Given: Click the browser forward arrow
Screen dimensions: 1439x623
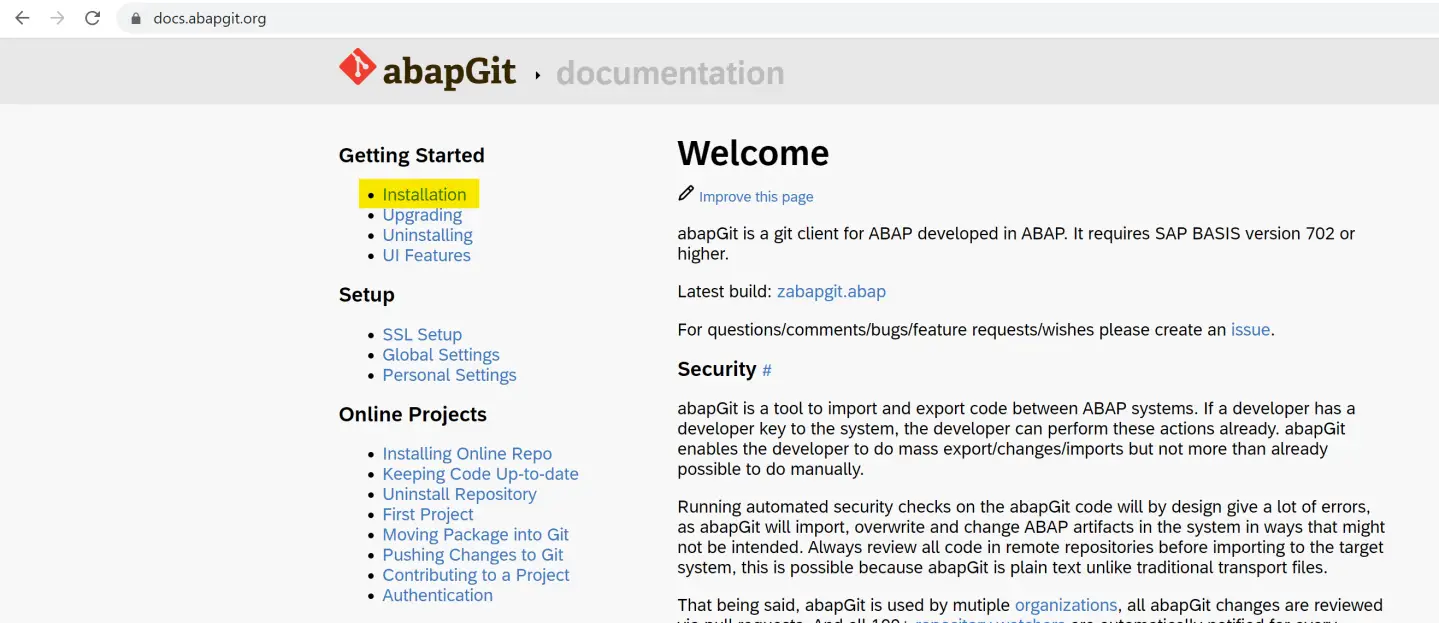Looking at the screenshot, I should [57, 18].
